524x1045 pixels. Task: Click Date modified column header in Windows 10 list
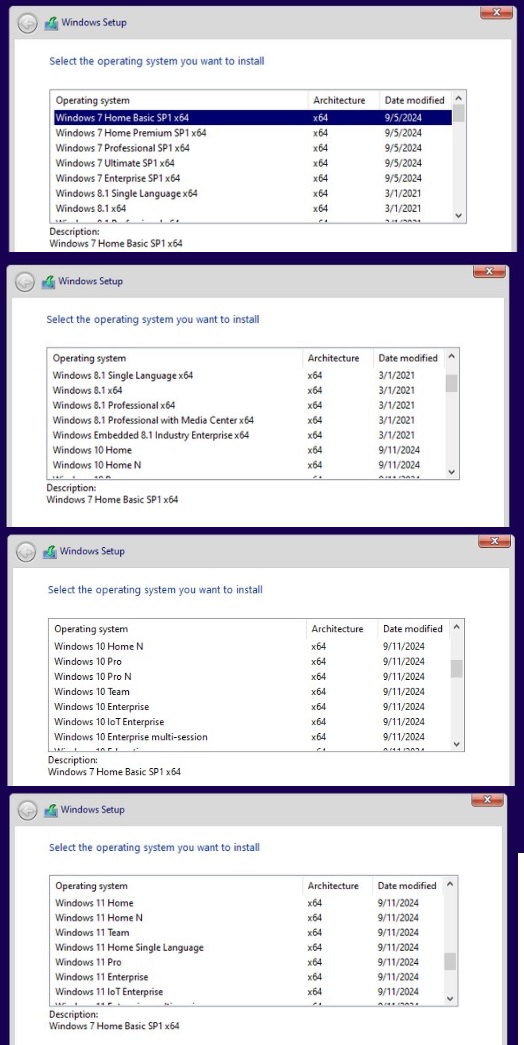point(415,628)
